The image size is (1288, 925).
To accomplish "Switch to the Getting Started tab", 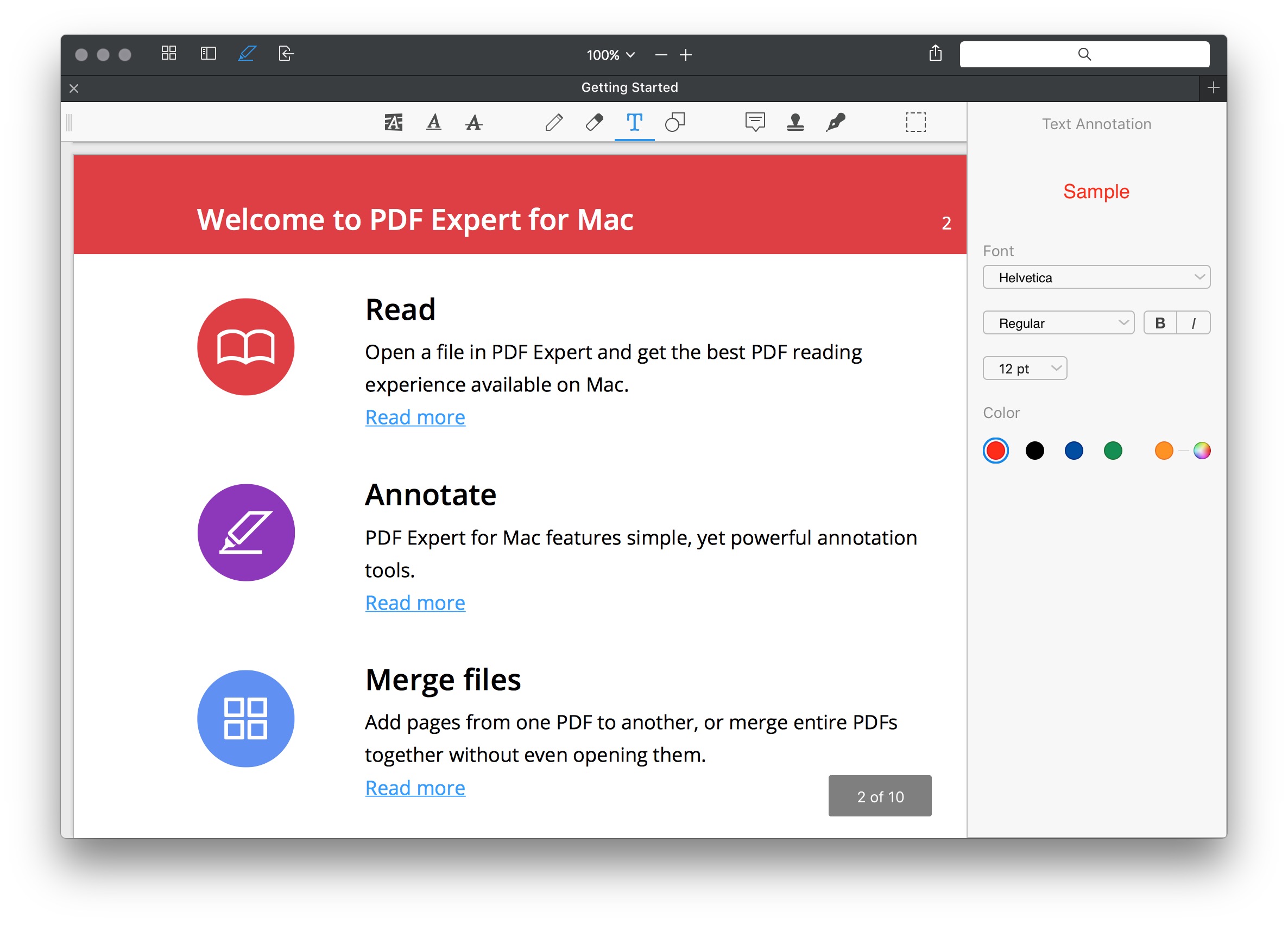I will [629, 87].
